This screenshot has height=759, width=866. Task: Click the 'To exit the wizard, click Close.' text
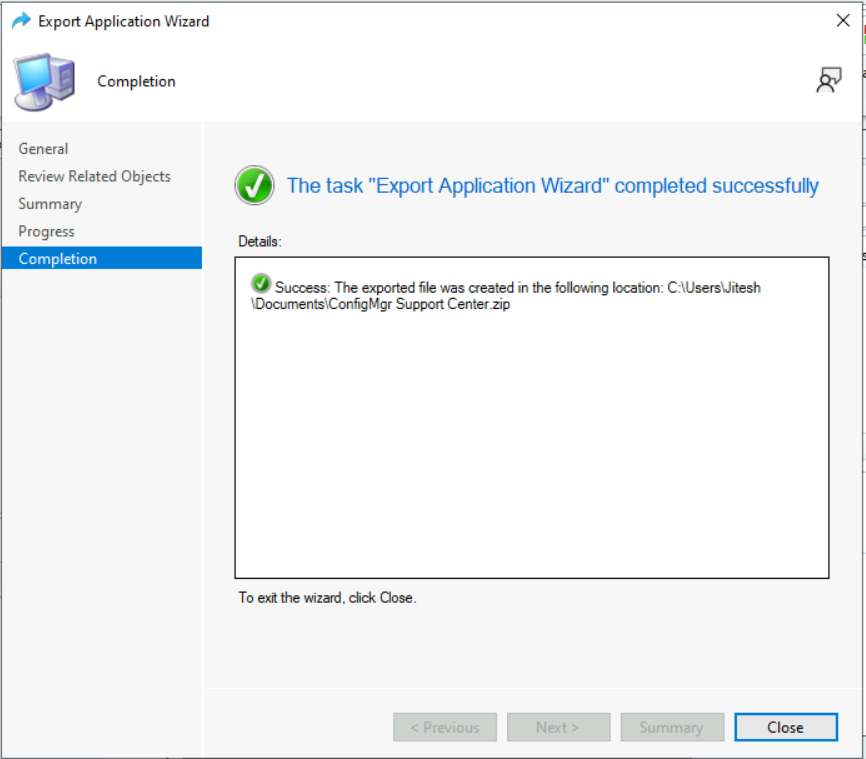point(327,598)
